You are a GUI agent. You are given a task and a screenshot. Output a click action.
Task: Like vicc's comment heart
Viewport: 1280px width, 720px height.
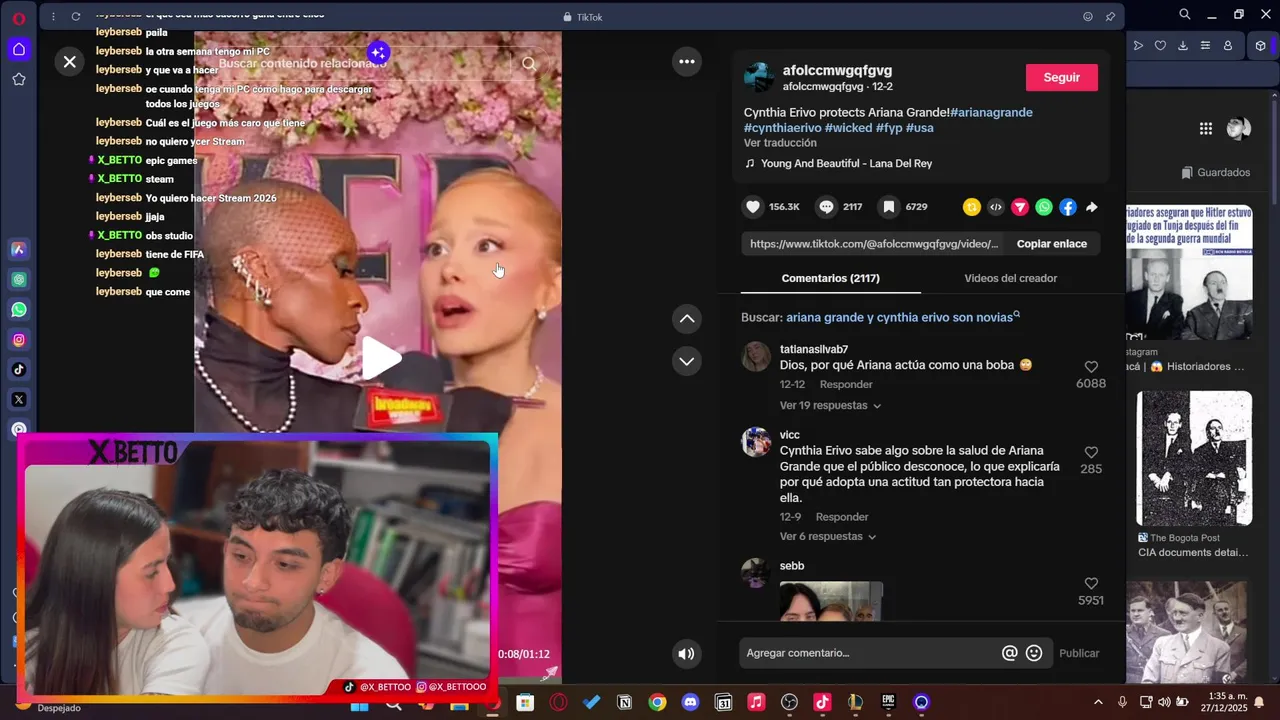coord(1091,452)
